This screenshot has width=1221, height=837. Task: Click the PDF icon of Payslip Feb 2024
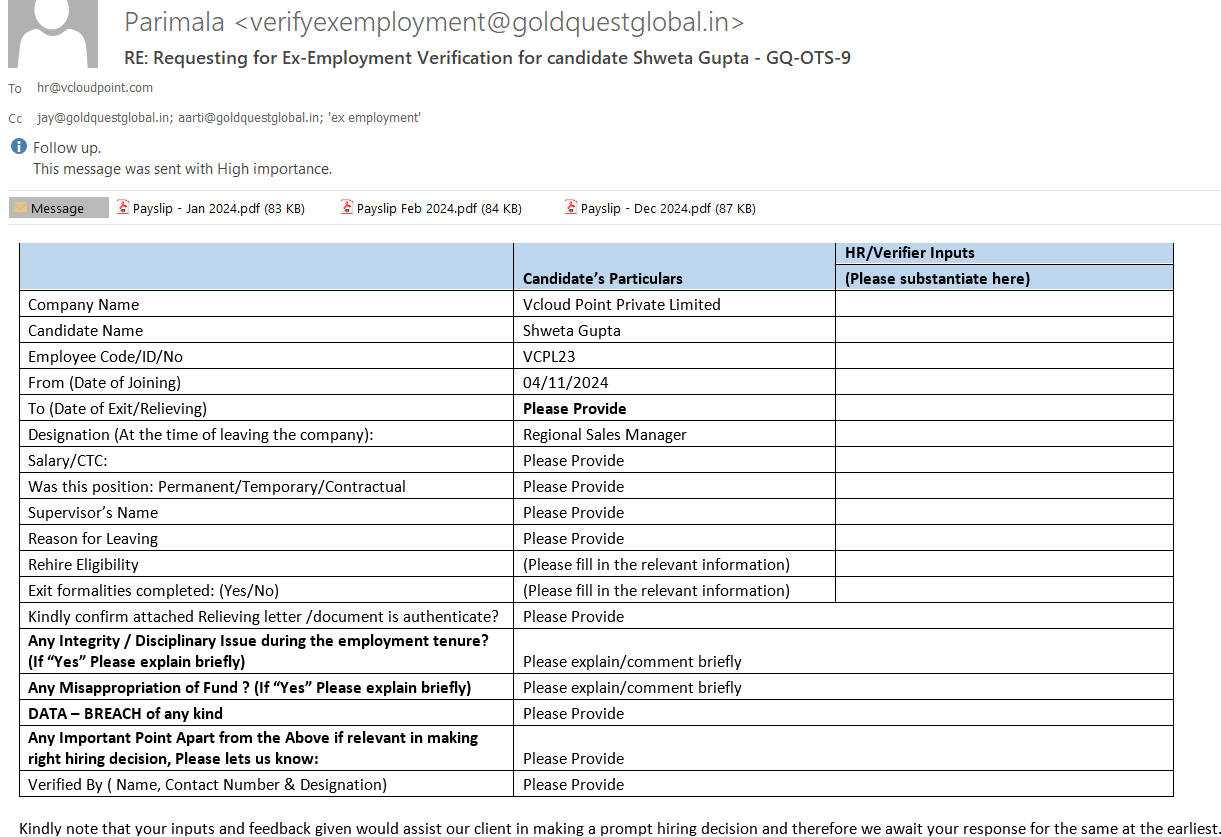[x=347, y=208]
